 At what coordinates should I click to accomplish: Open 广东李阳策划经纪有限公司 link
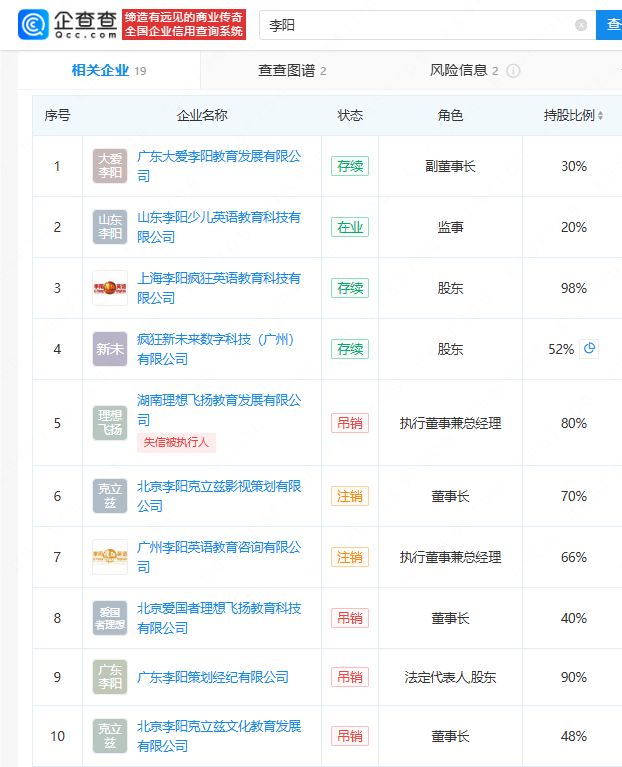(212, 677)
